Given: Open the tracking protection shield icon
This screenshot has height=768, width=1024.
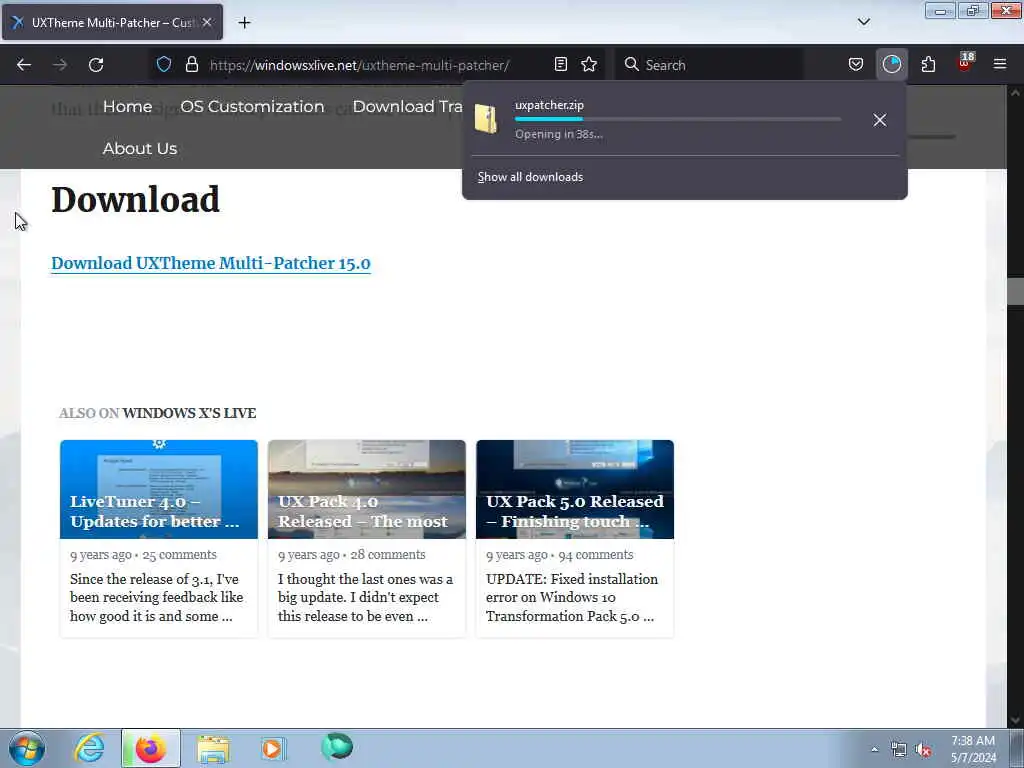Looking at the screenshot, I should [164, 64].
